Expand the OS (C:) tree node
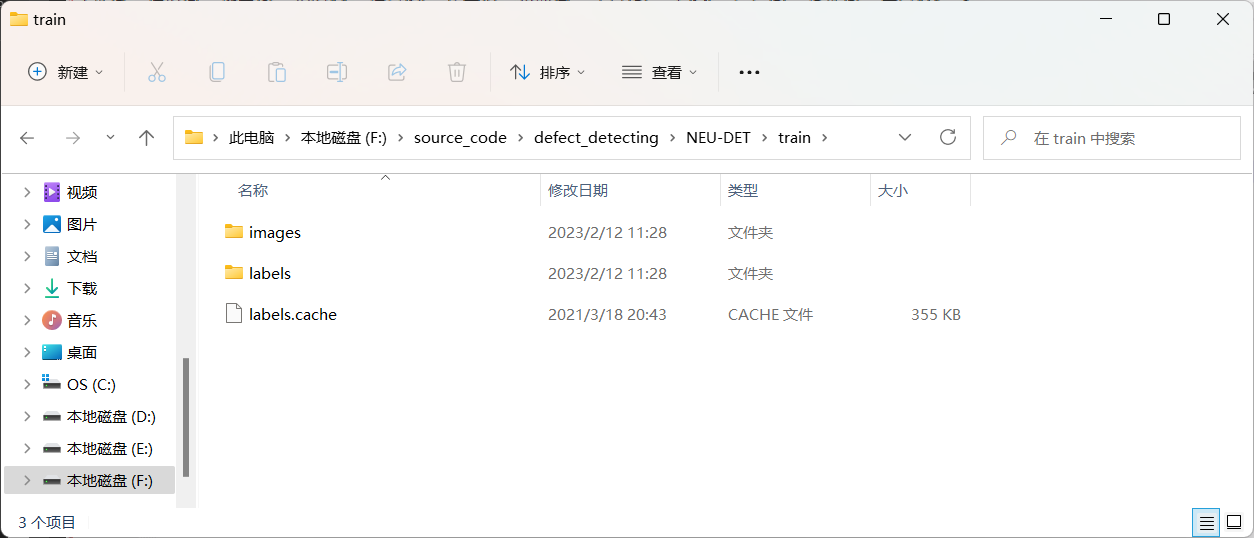The height and width of the screenshot is (538, 1254). click(x=26, y=384)
